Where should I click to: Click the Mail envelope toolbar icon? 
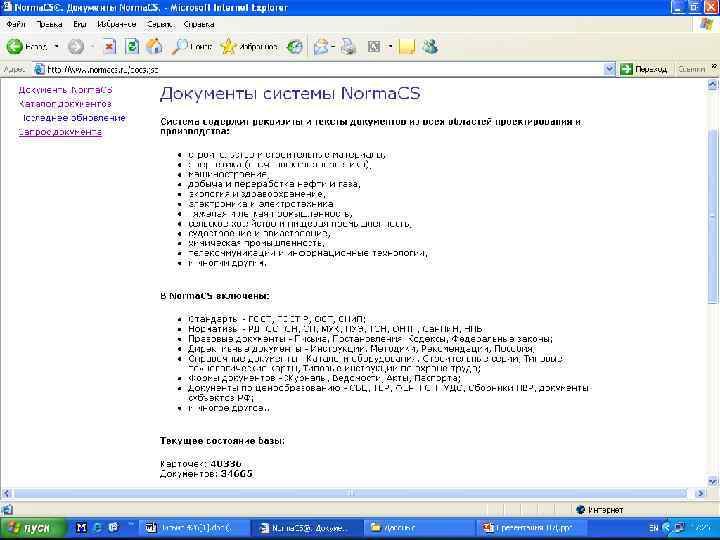click(321, 46)
